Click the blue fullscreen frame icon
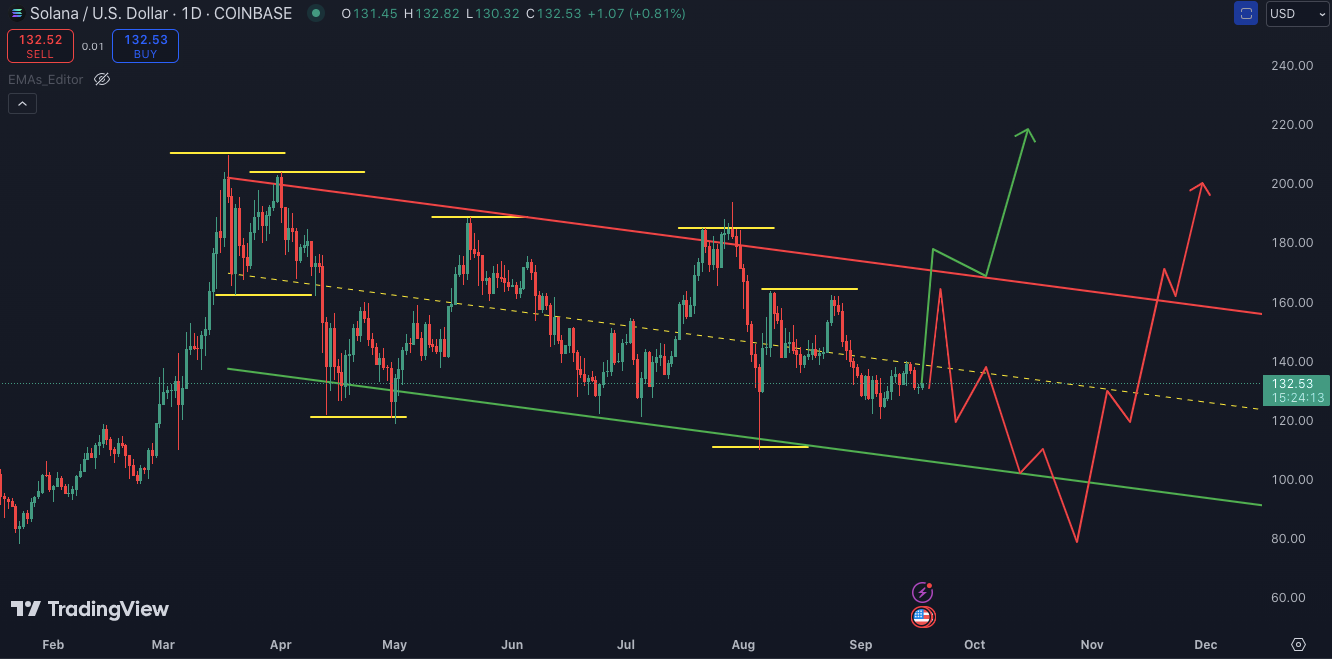 1246,14
